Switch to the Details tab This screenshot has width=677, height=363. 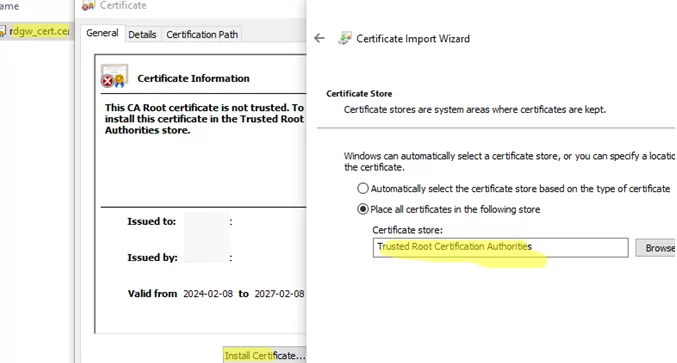point(142,35)
